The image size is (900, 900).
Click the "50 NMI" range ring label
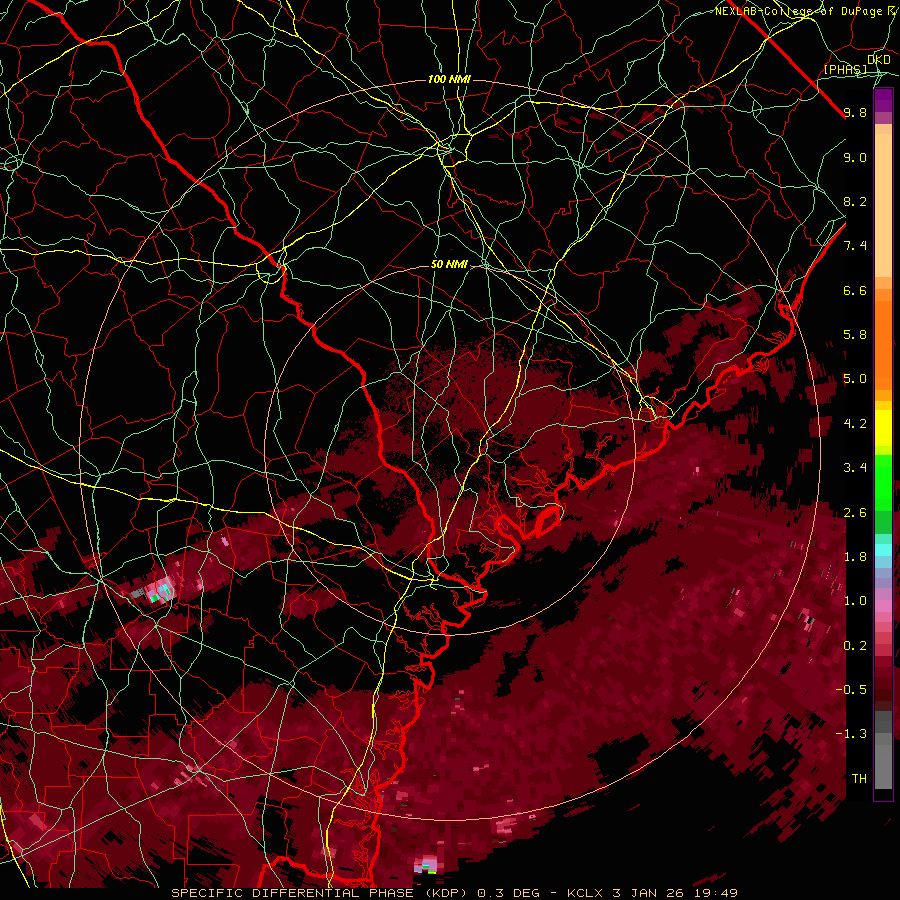pyautogui.click(x=449, y=265)
